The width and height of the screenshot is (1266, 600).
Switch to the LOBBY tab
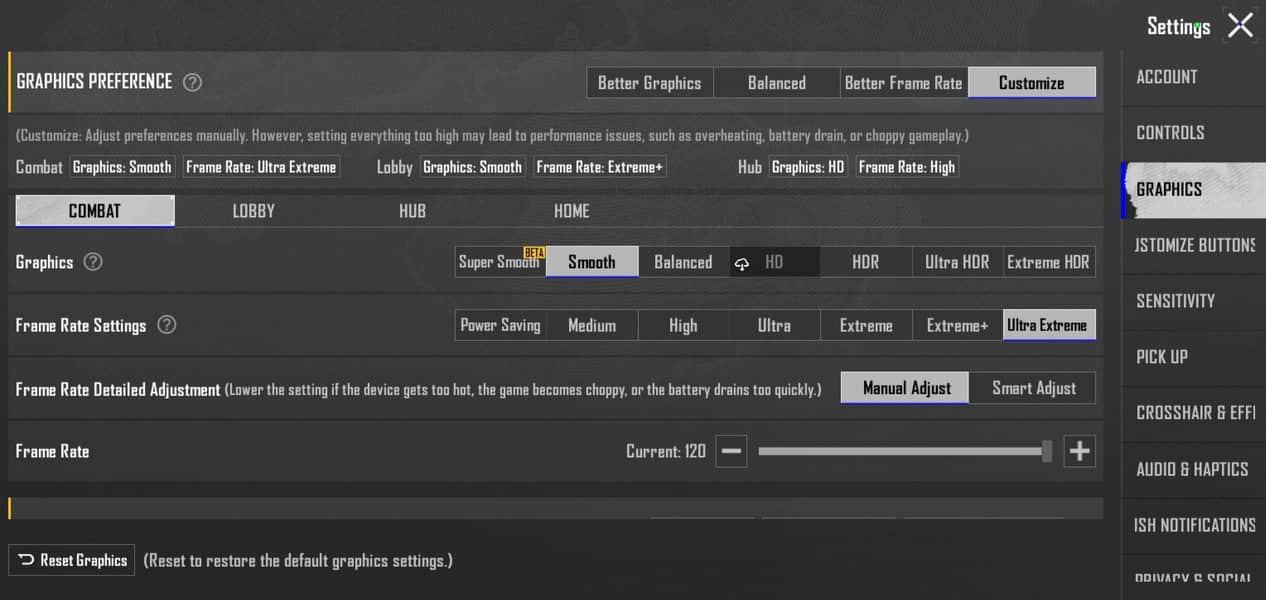click(253, 211)
